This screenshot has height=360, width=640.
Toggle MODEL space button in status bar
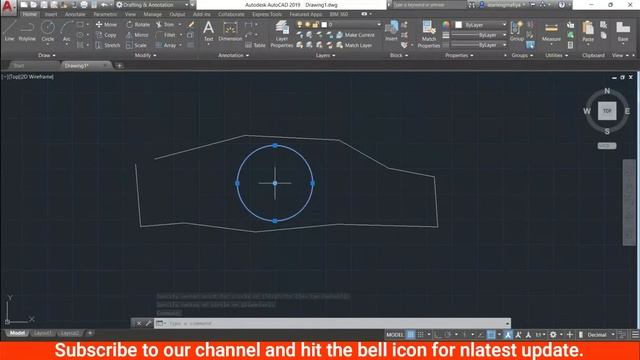(395, 335)
